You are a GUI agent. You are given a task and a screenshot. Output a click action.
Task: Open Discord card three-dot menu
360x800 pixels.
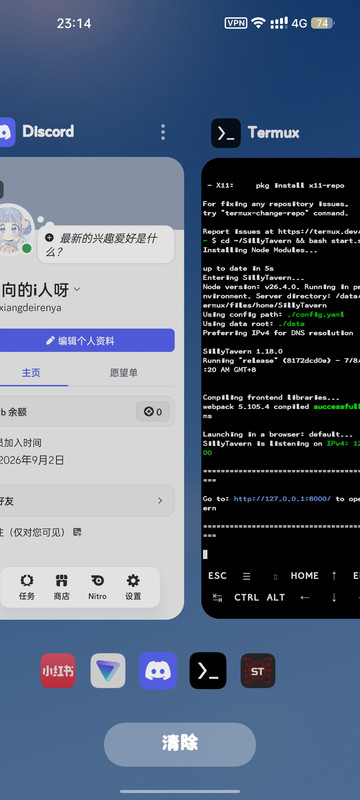(163, 132)
